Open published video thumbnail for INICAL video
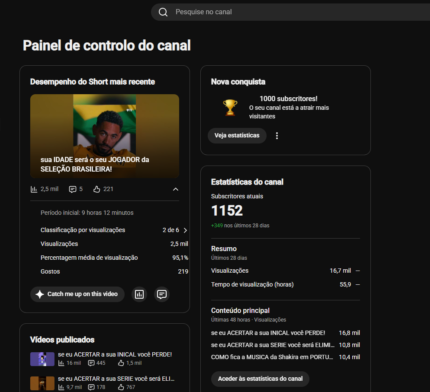Viewport: 430px width, 392px height. pos(42,359)
